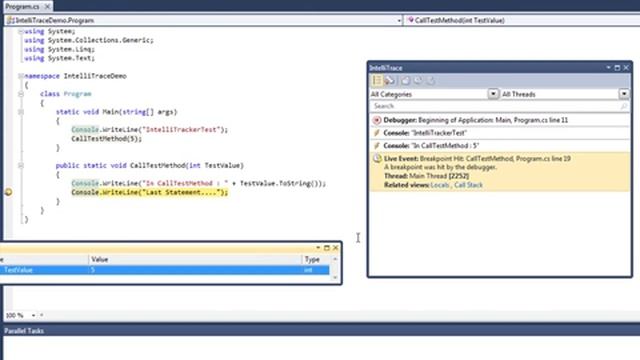Collapse the using directives block
This screenshot has height=360, width=640.
(20, 31)
